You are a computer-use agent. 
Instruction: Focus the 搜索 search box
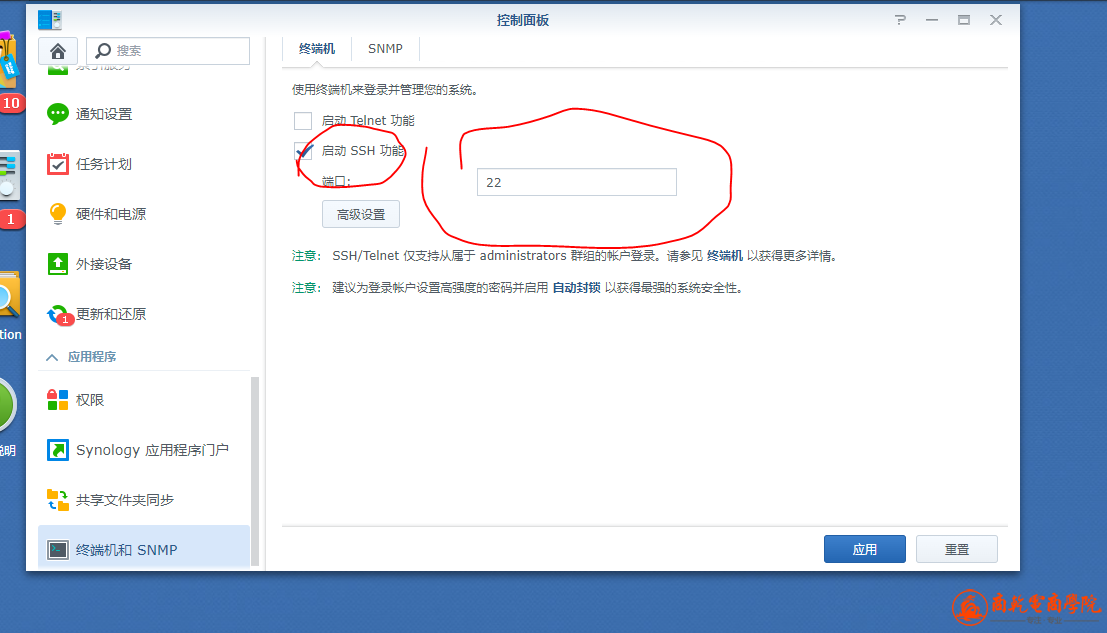pyautogui.click(x=168, y=51)
